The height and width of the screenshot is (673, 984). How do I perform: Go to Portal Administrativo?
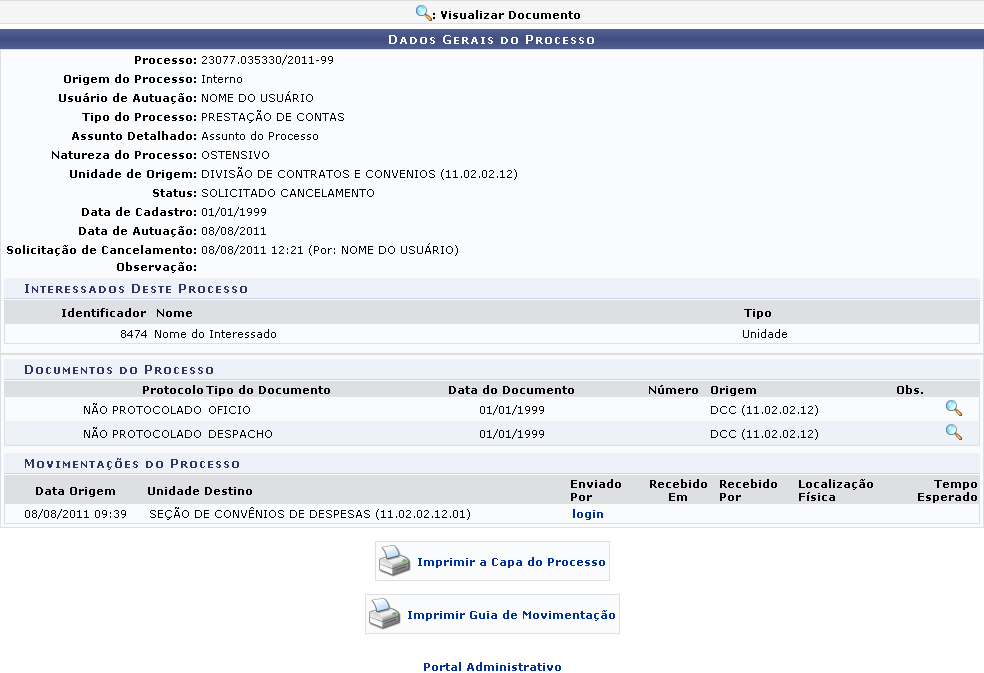point(492,667)
